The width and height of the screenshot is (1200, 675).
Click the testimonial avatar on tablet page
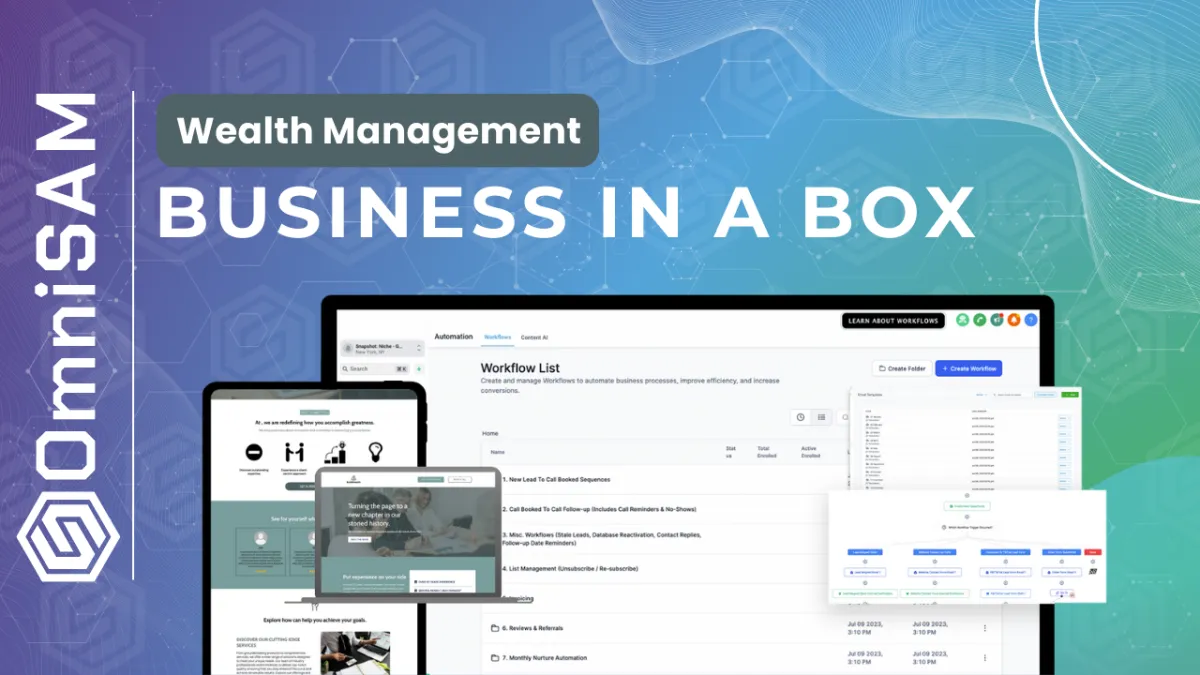click(x=260, y=536)
